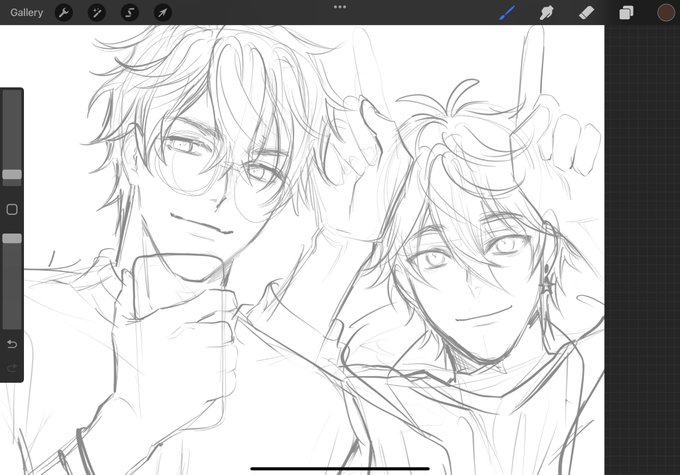Open the Layers panel
680x475 pixels.
tap(626, 13)
